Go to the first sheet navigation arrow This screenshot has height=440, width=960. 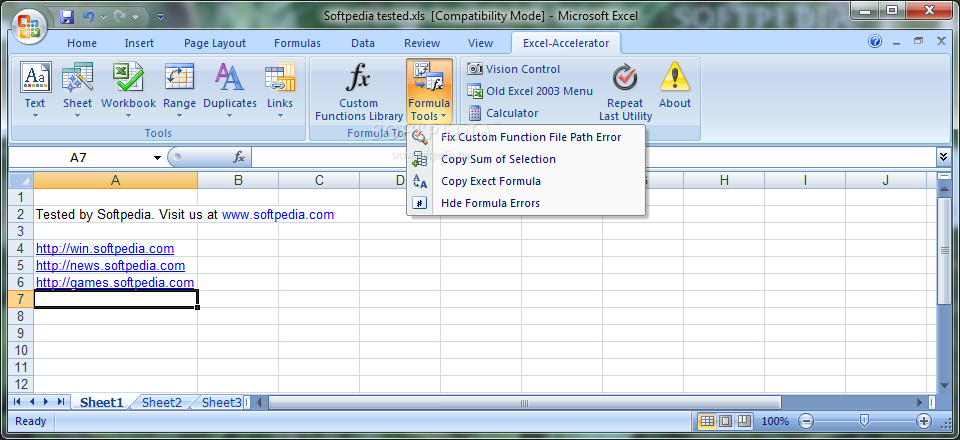tap(17, 402)
